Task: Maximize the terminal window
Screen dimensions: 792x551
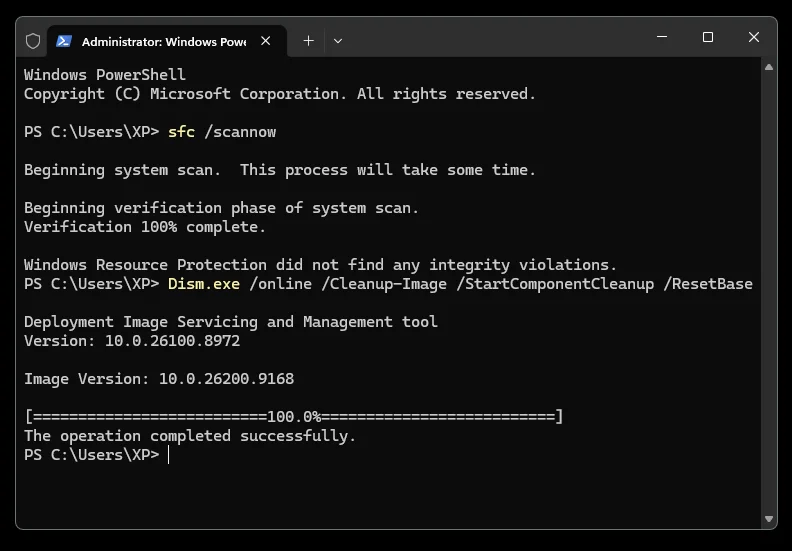Action: pyautogui.click(x=708, y=37)
